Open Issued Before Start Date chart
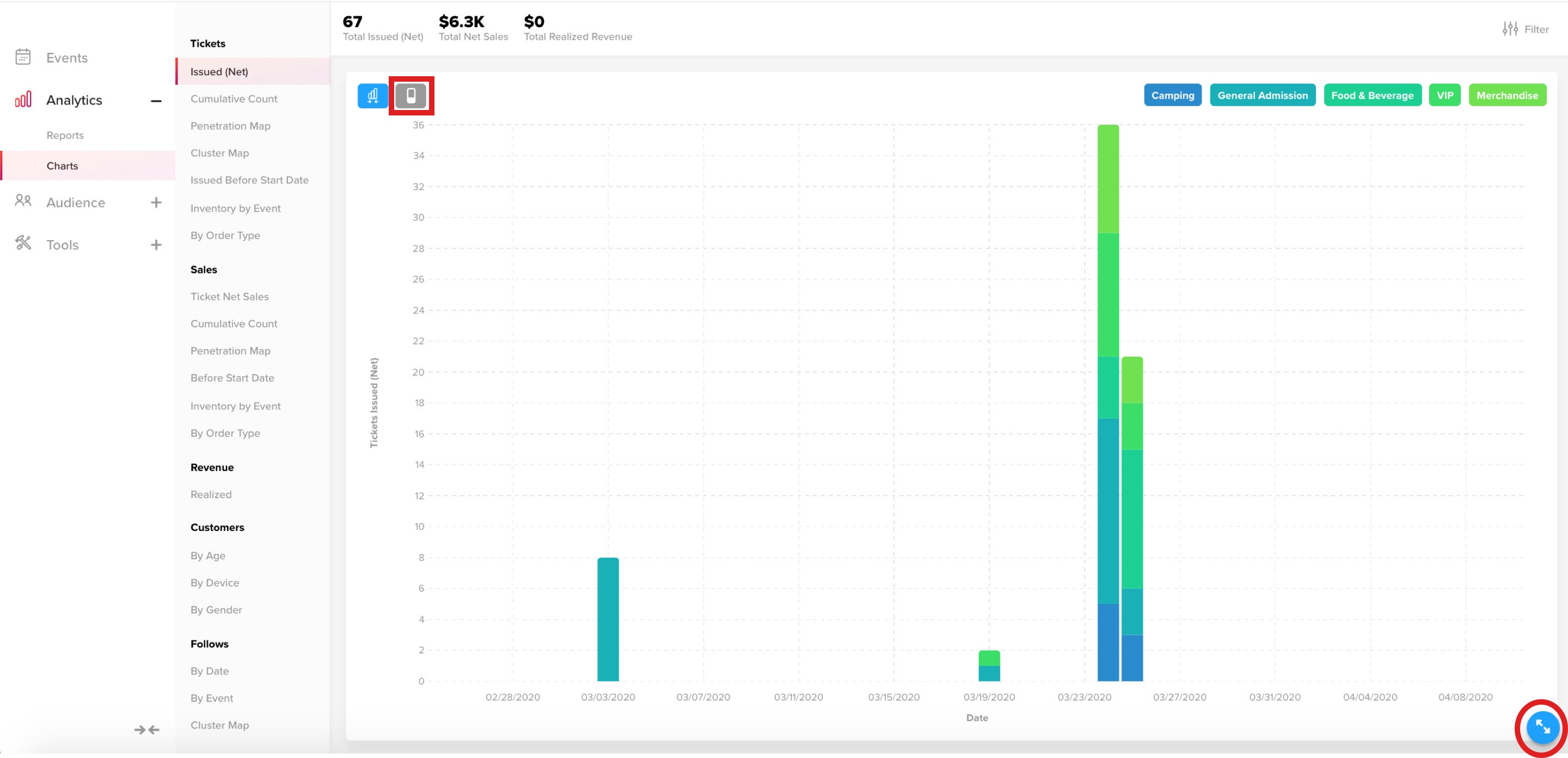 point(249,180)
